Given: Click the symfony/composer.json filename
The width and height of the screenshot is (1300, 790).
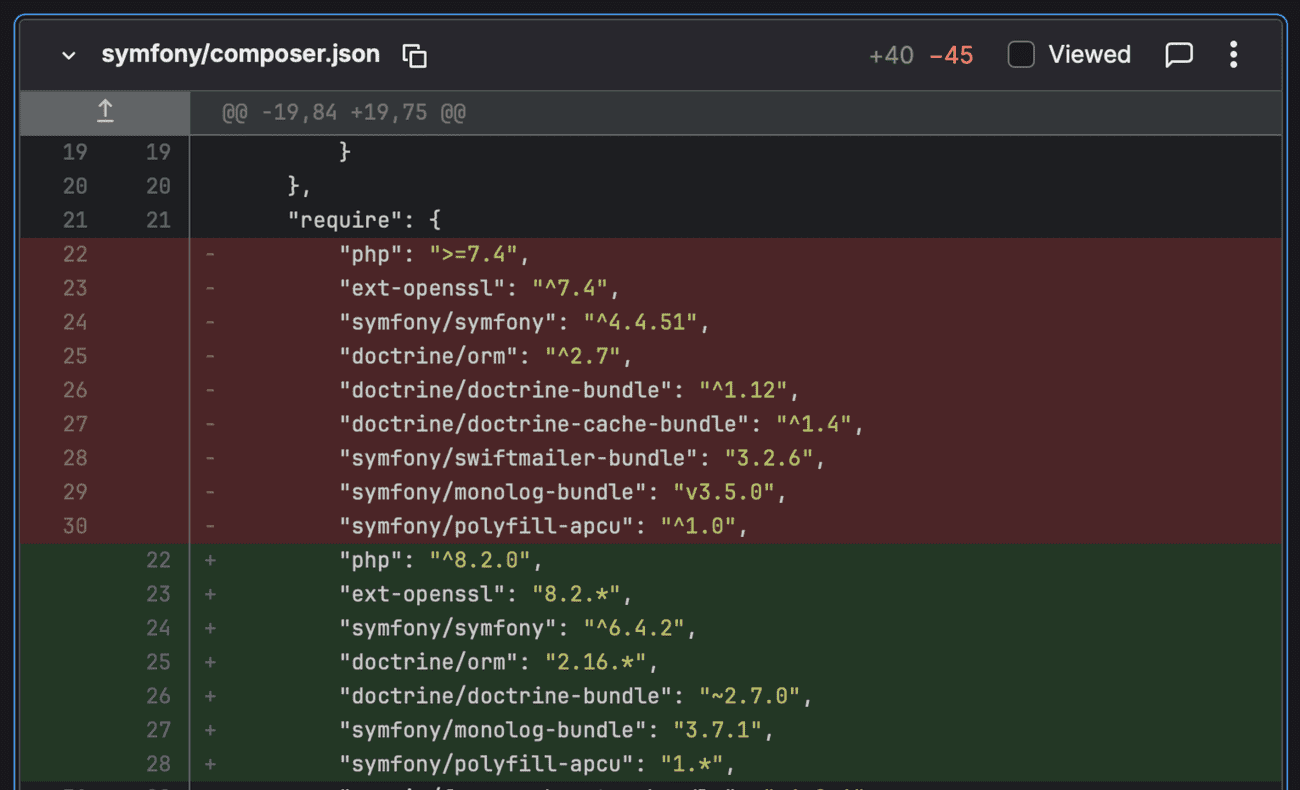Looking at the screenshot, I should [x=240, y=55].
